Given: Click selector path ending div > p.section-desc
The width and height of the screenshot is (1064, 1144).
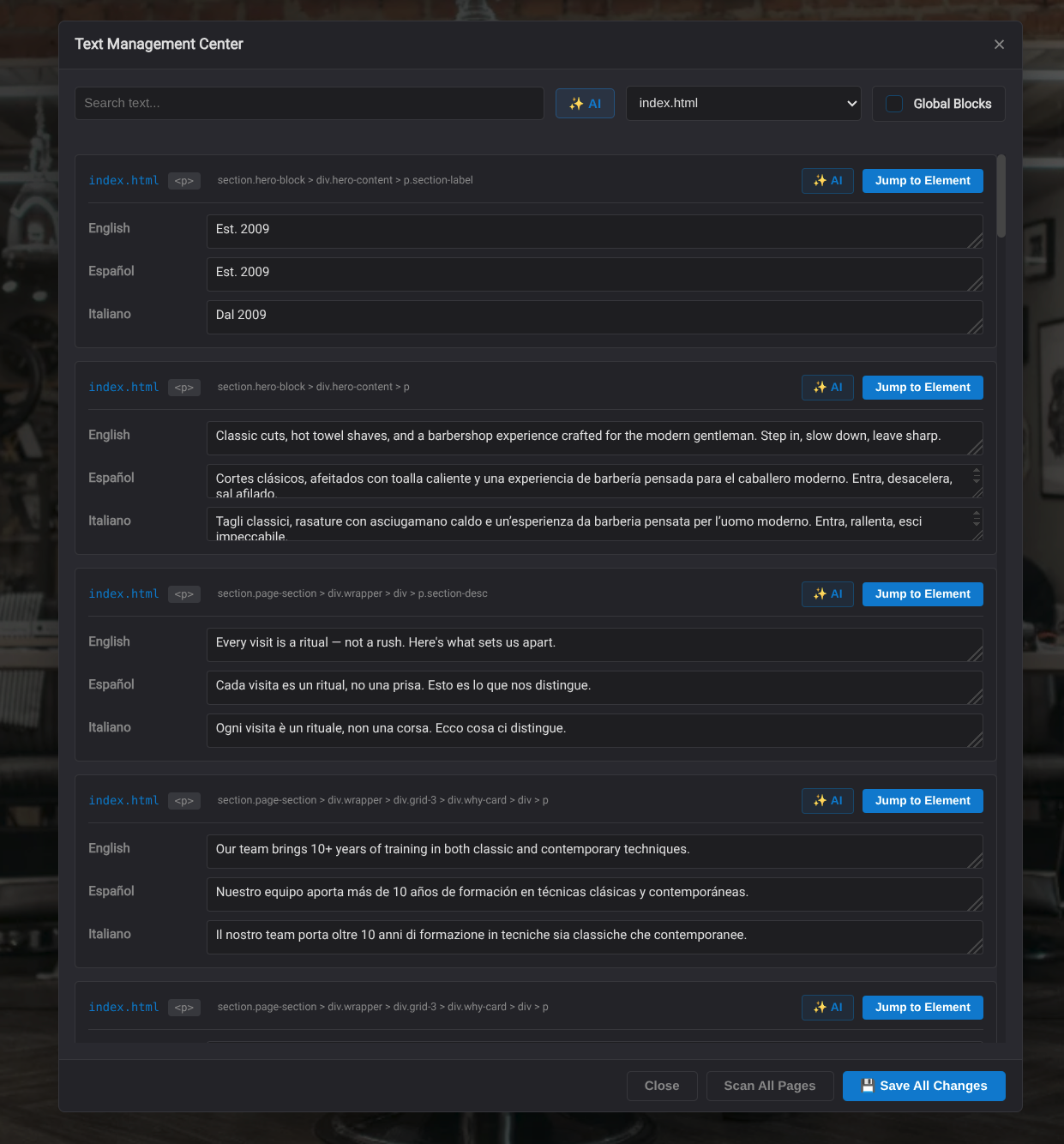Looking at the screenshot, I should tap(352, 593).
